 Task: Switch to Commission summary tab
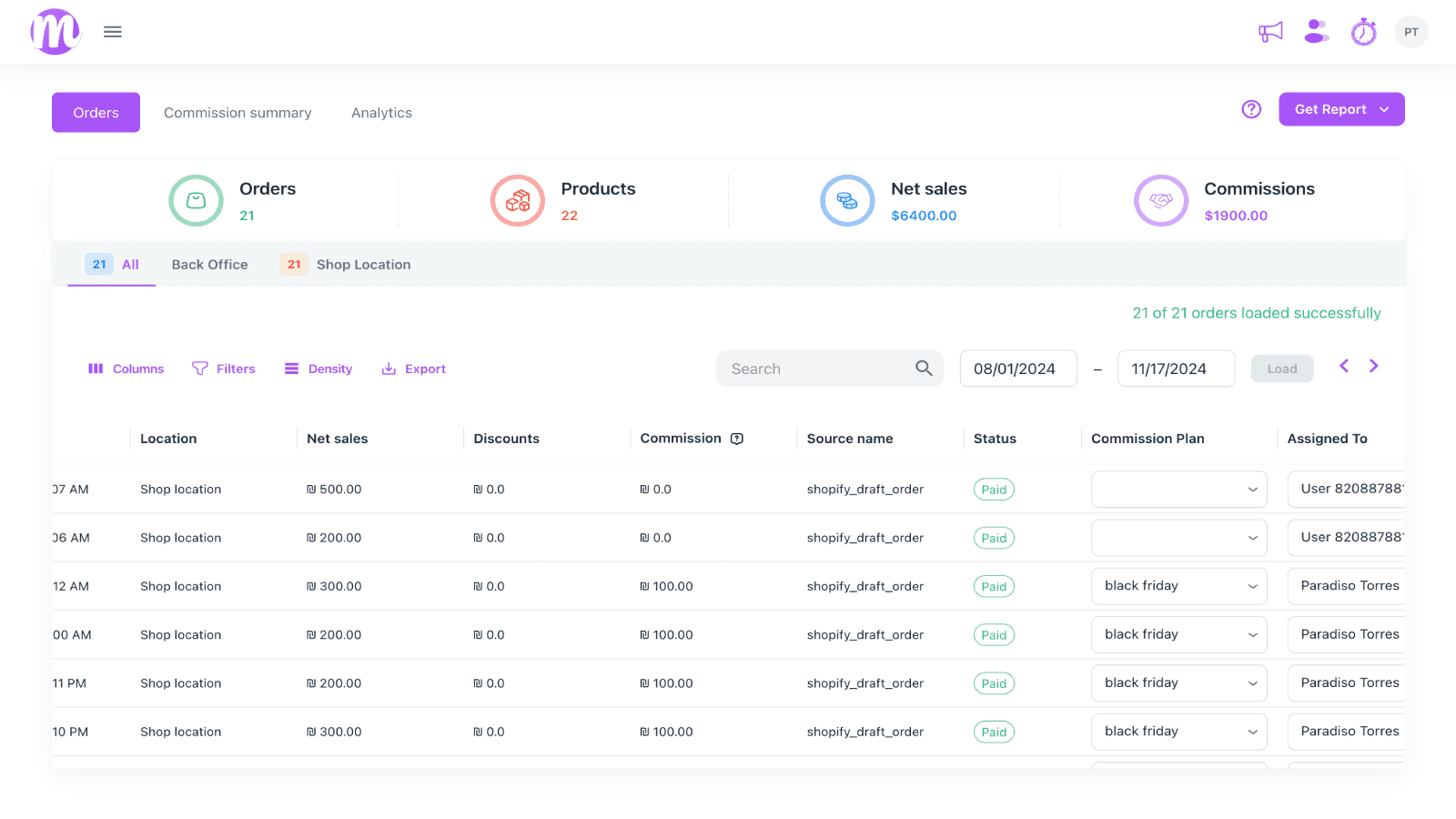click(238, 113)
